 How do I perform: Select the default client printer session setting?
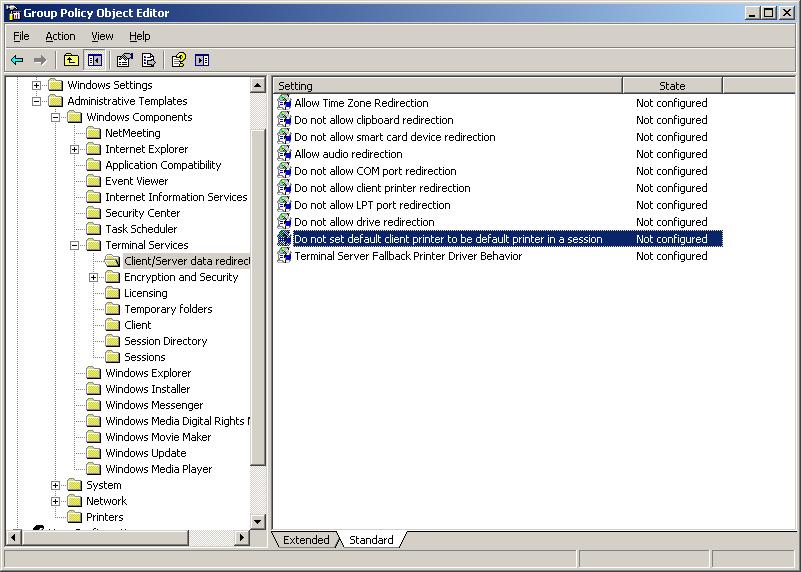pos(448,239)
